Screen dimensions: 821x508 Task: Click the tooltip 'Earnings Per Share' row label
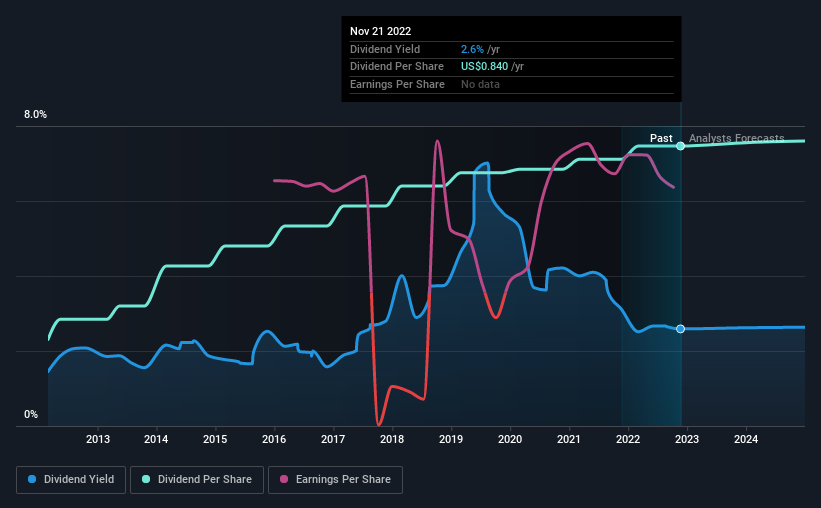pos(397,84)
